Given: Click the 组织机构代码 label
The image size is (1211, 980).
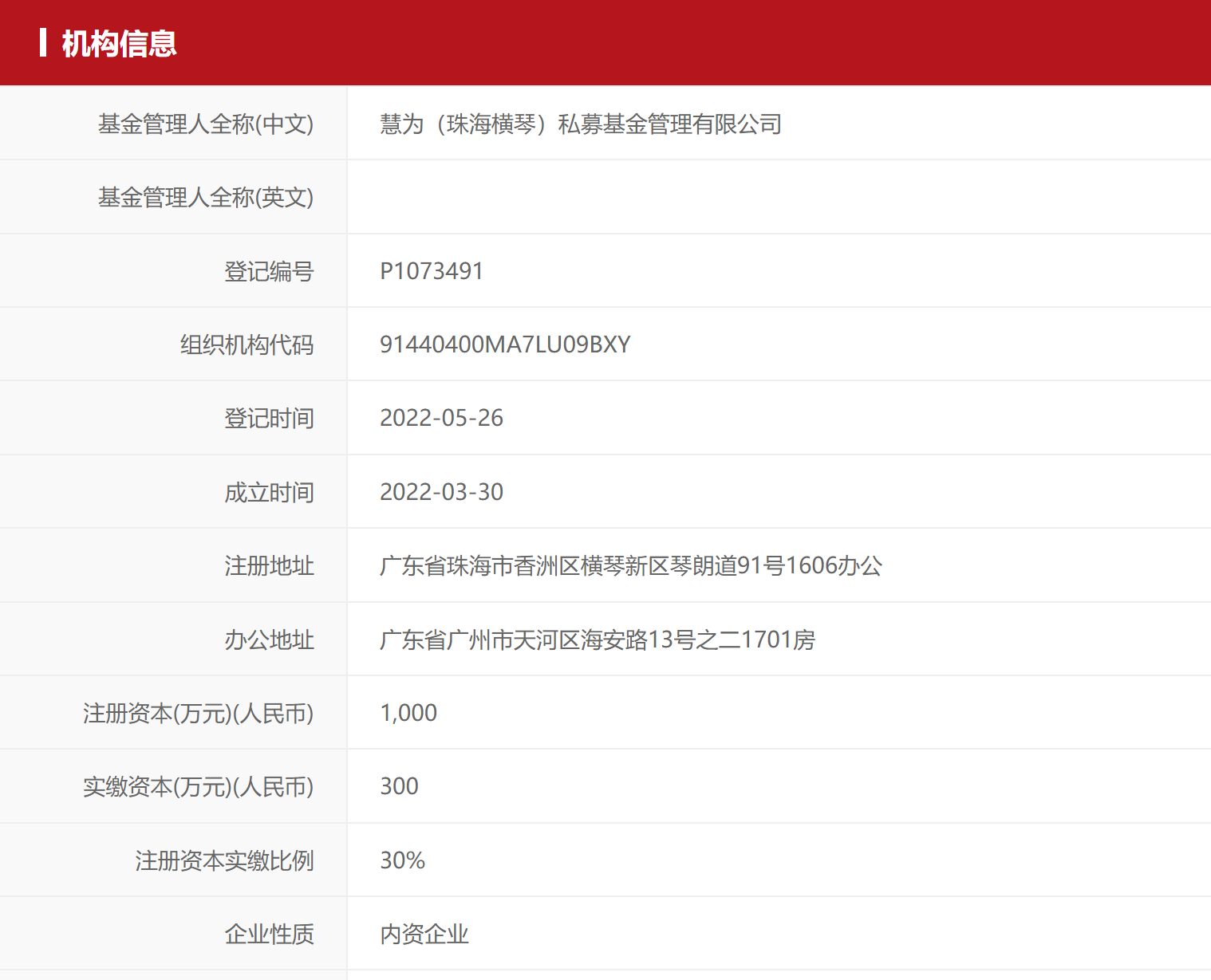Looking at the screenshot, I should pos(247,344).
